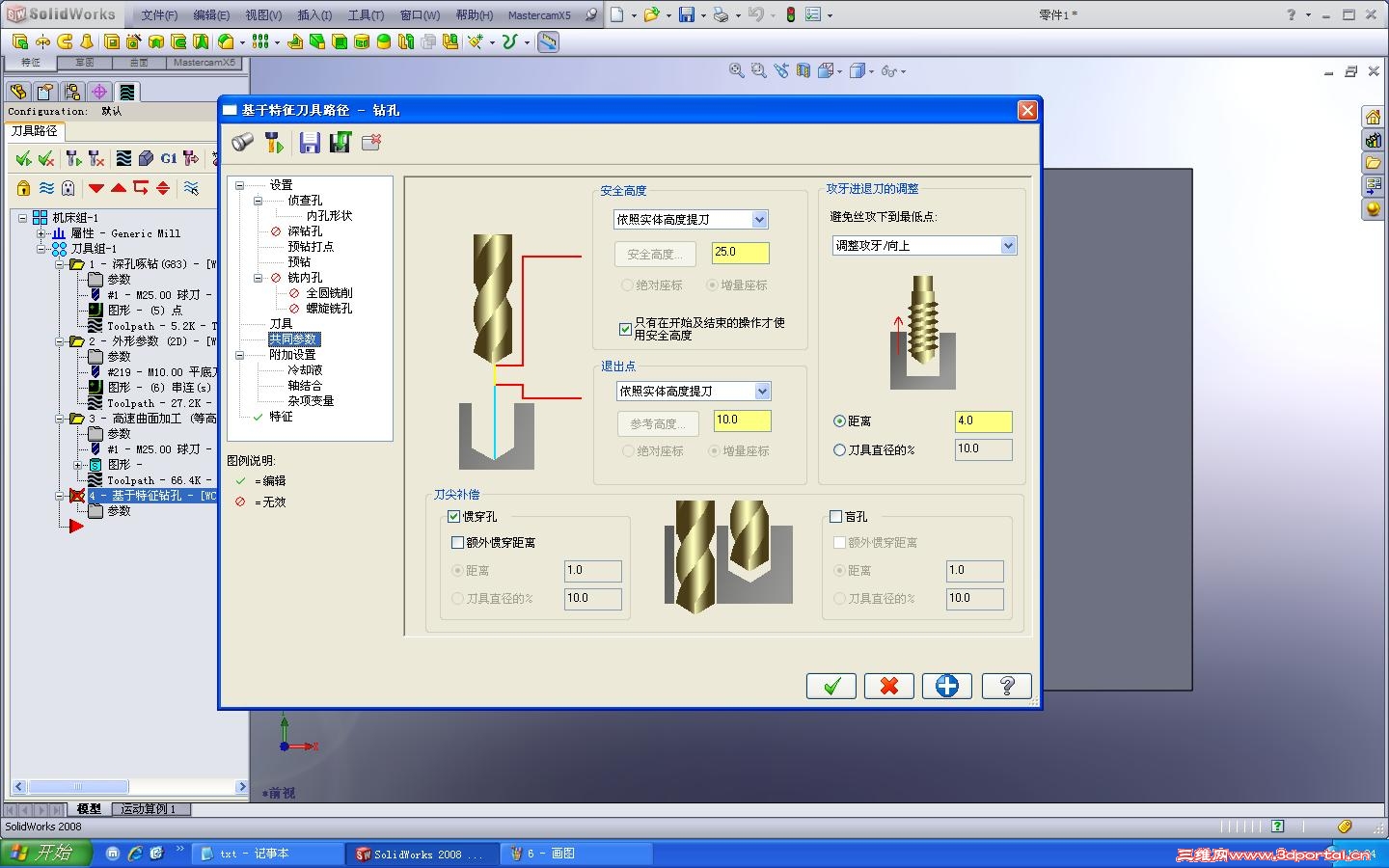The height and width of the screenshot is (868, 1389).
Task: Collapse the 铣内孔 tree node
Action: [258, 278]
